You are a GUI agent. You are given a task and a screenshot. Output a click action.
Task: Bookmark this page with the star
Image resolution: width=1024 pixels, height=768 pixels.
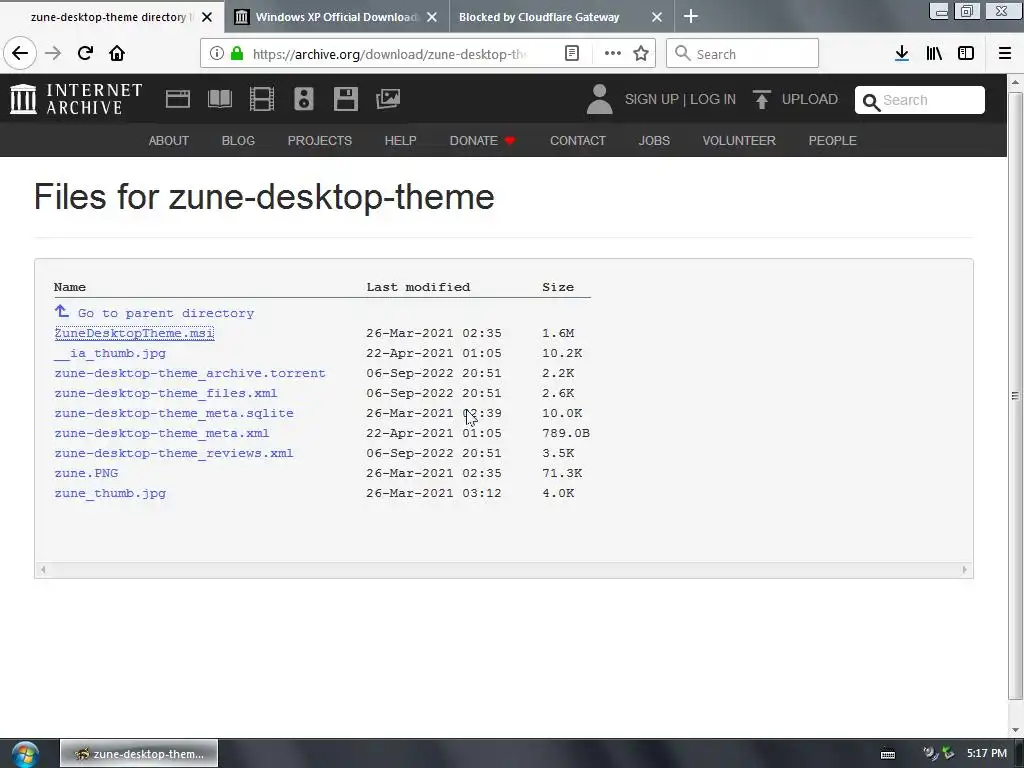point(641,54)
